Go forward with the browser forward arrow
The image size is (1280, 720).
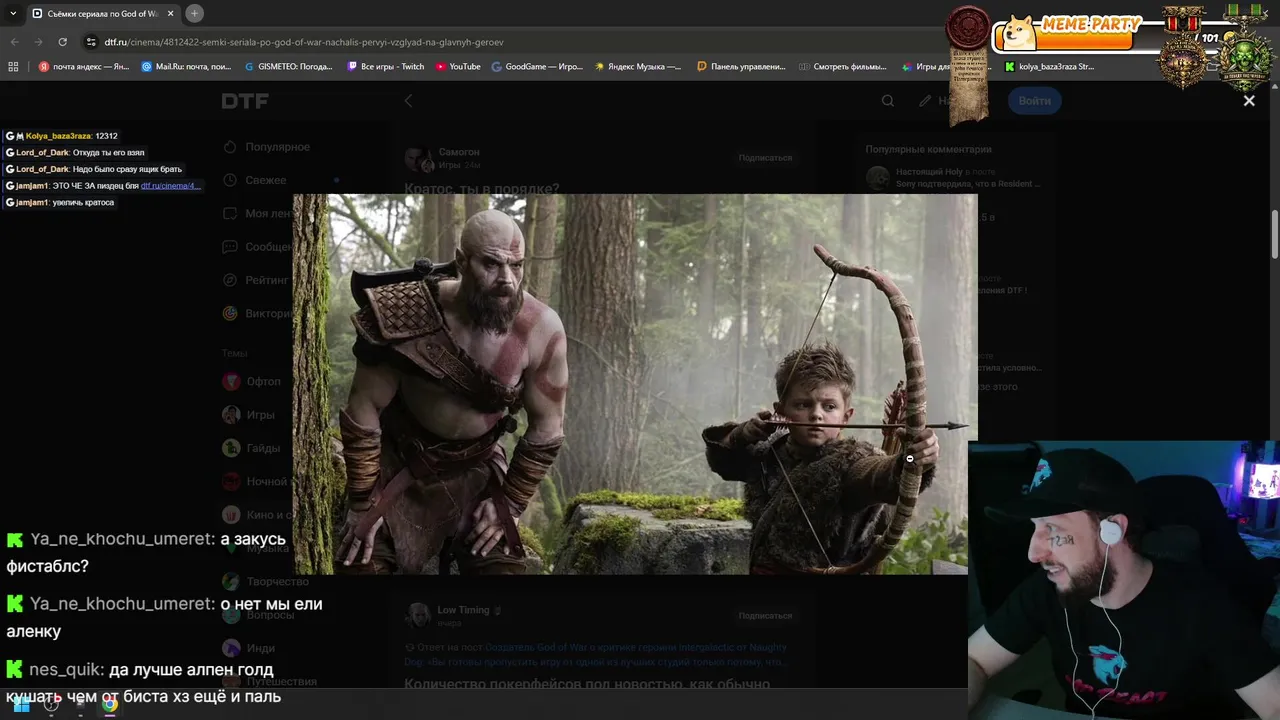click(x=38, y=42)
